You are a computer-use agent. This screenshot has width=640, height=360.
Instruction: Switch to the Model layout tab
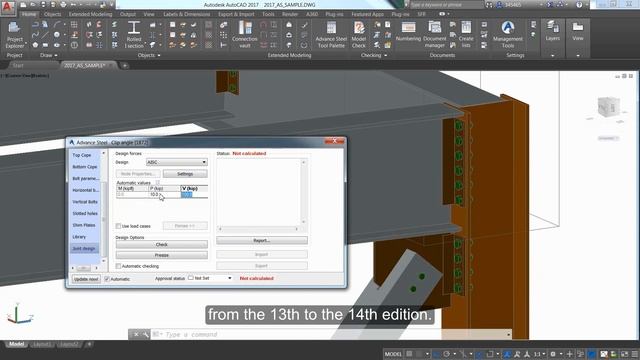click(x=17, y=344)
